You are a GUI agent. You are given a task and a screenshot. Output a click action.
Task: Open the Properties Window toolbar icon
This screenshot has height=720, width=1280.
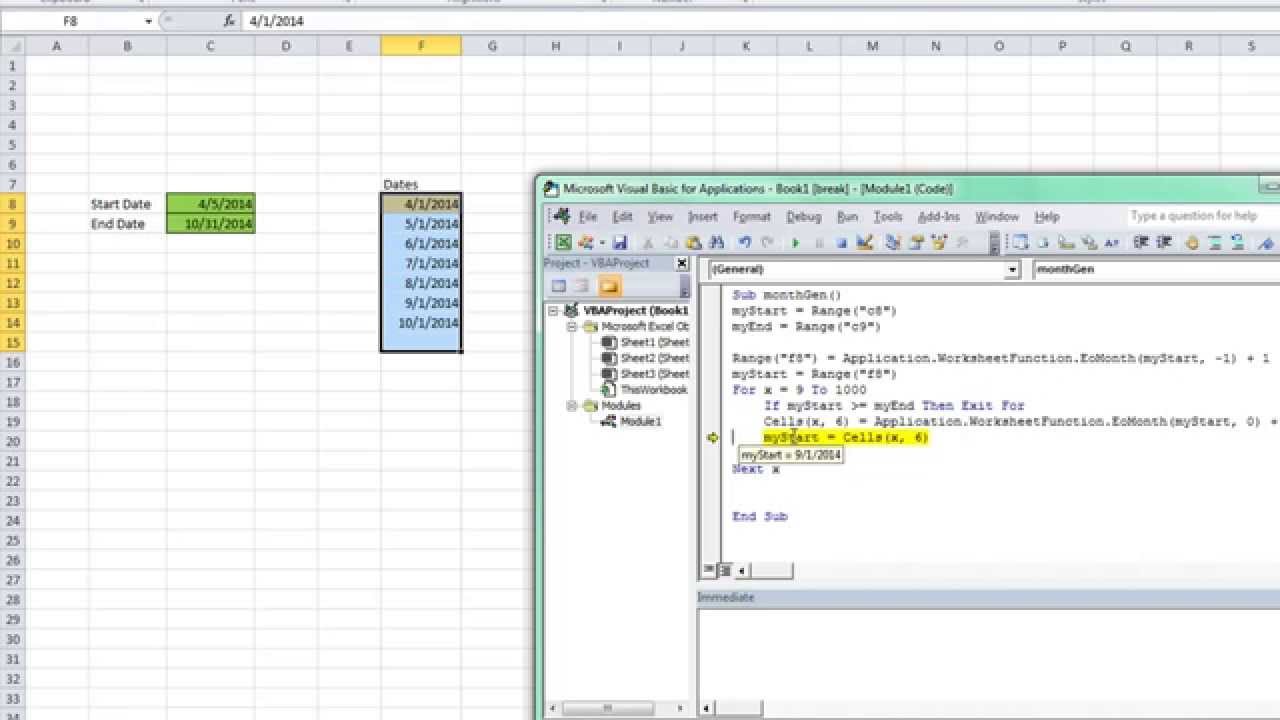pos(916,242)
